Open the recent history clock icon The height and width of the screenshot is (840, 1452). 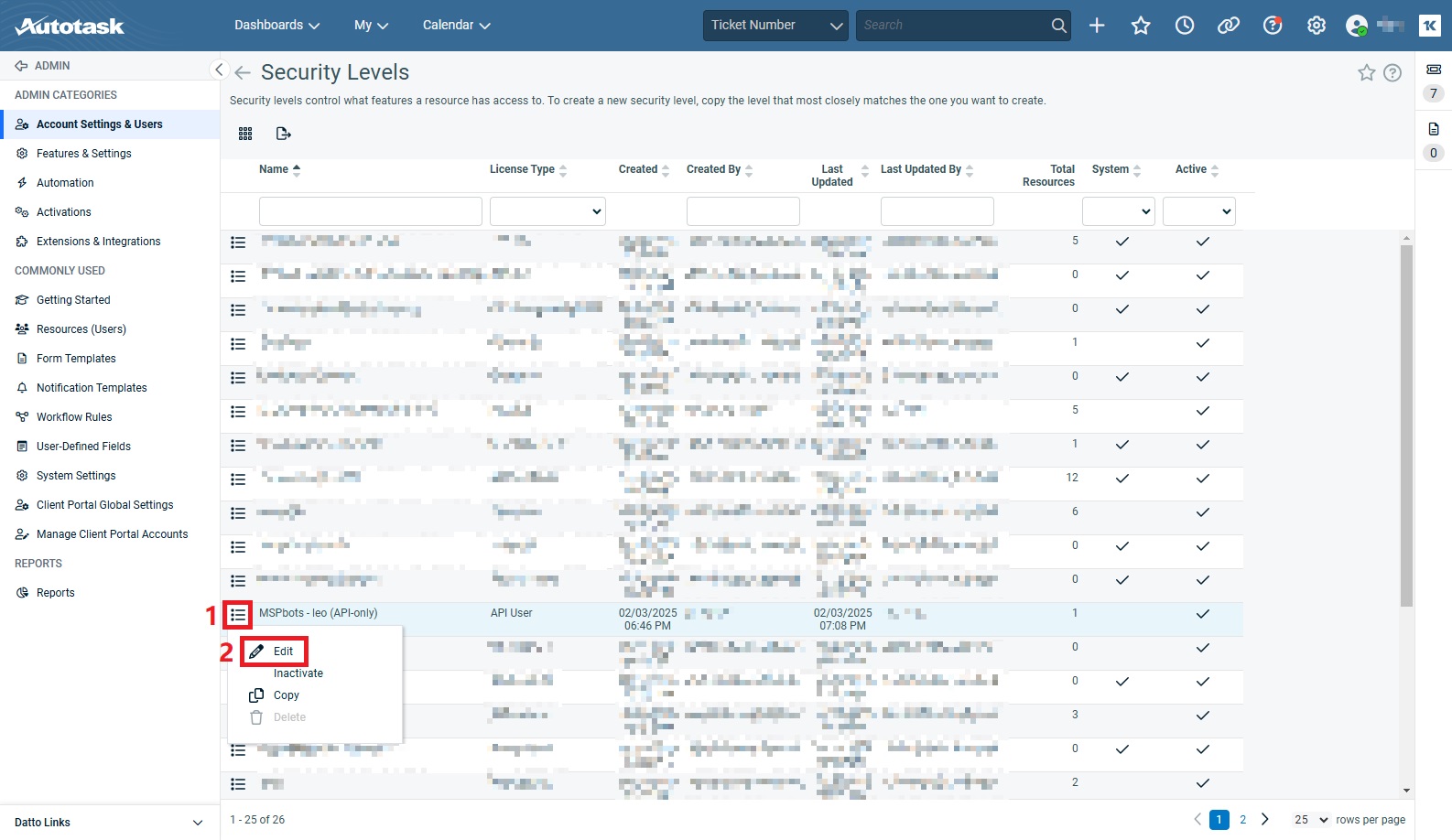1185,26
